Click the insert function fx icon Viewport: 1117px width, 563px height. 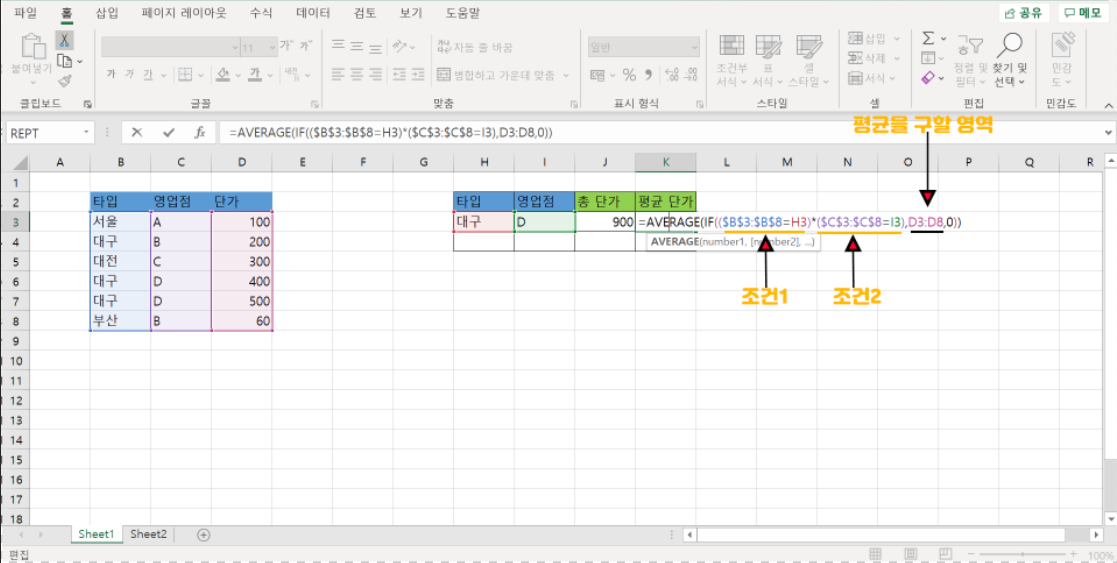(200, 133)
